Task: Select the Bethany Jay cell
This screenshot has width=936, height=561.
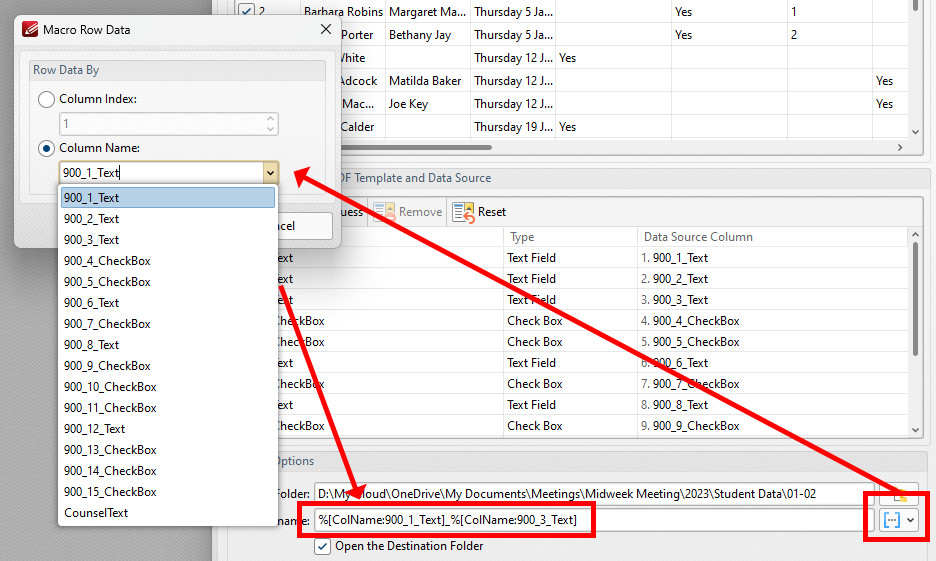Action: tap(428, 35)
